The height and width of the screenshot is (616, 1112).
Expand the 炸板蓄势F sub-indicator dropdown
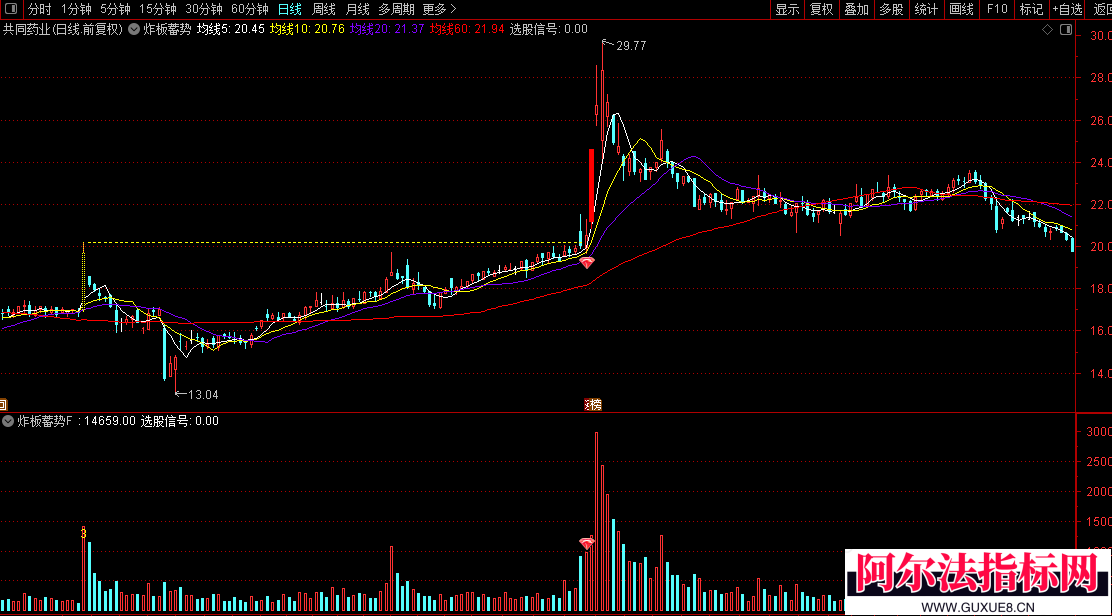coord(8,421)
